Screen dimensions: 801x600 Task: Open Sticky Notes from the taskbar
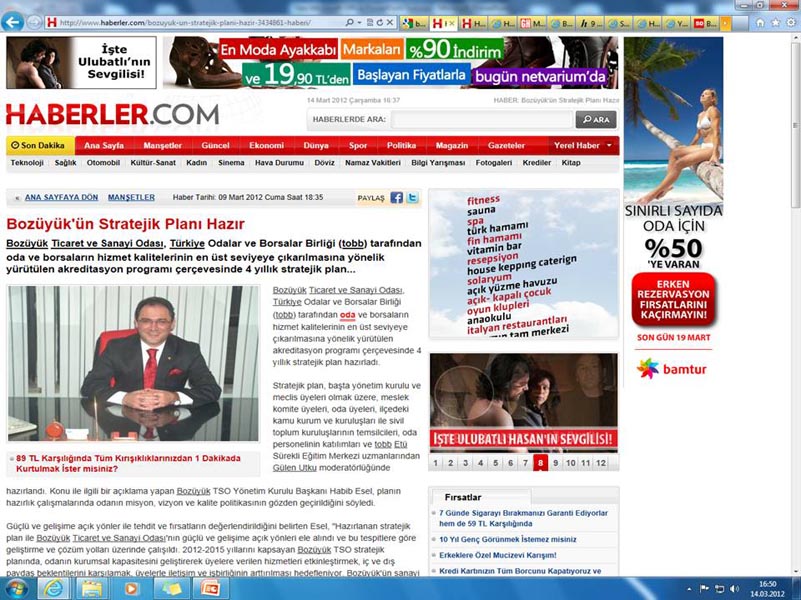(171, 589)
